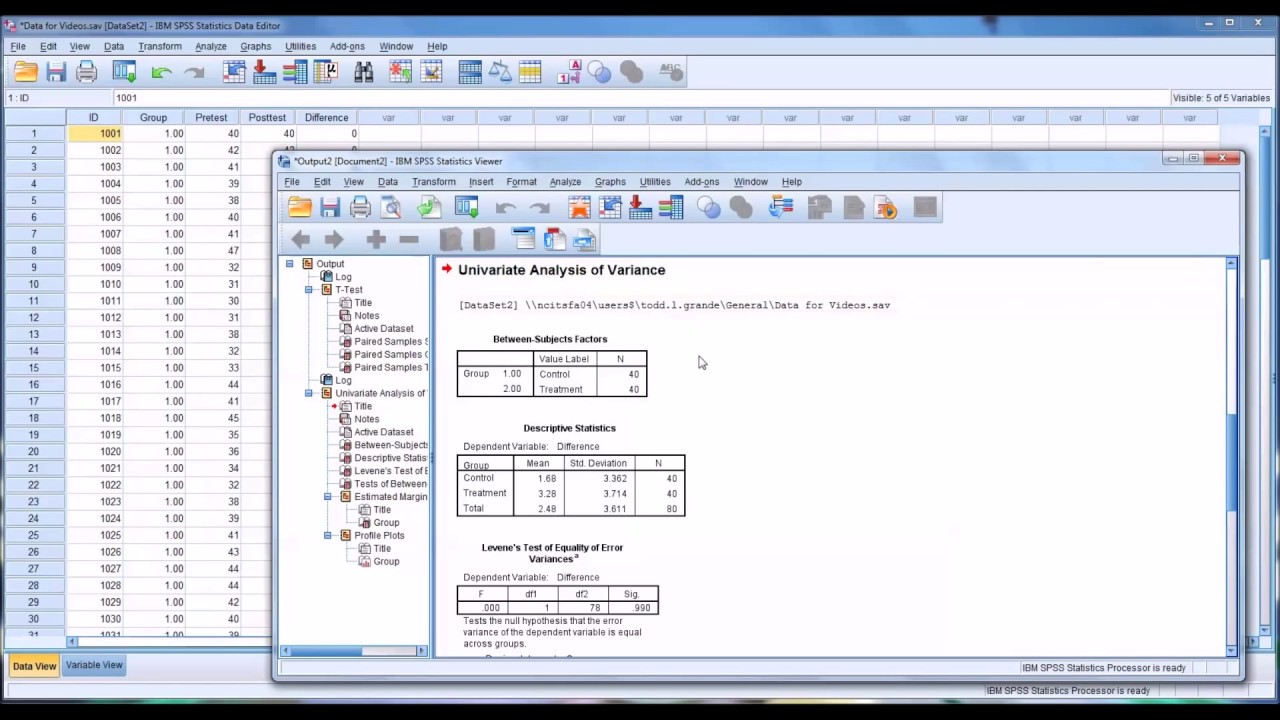Click Levene's Sig. value .990
Viewport: 1280px width, 720px height.
(x=640, y=608)
